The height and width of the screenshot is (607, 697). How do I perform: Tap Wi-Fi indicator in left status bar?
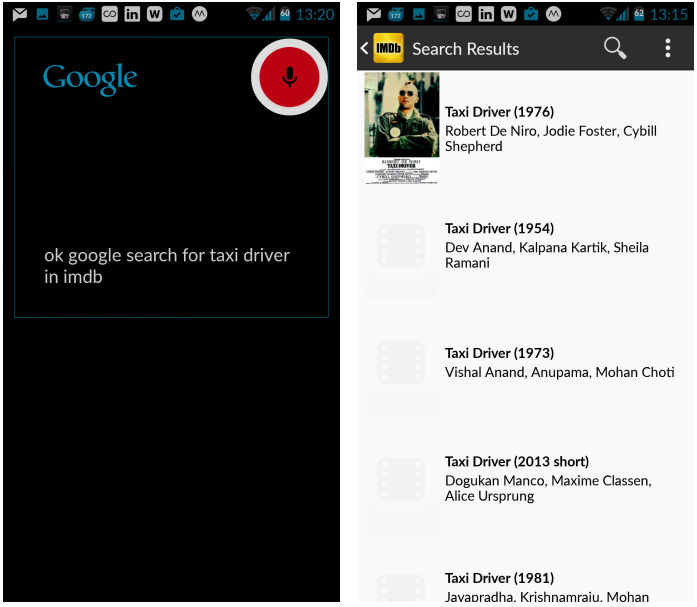[254, 15]
